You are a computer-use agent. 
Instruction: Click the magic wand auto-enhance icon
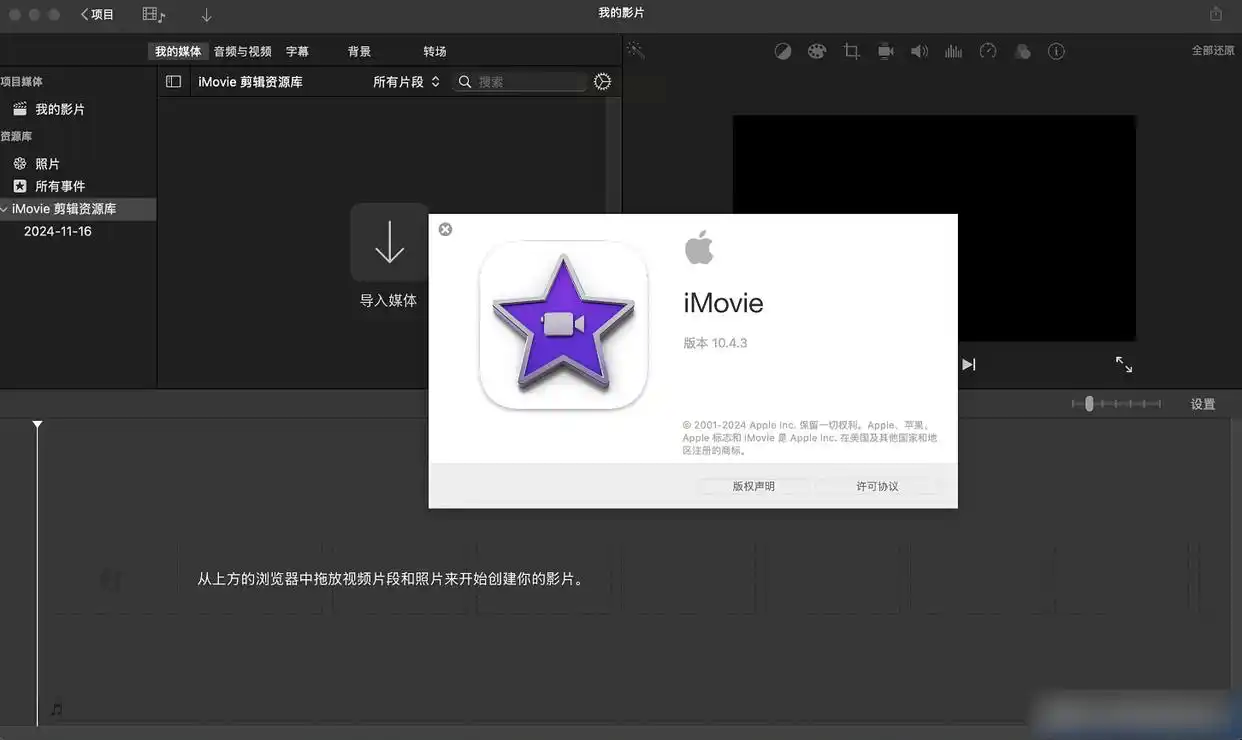(635, 50)
